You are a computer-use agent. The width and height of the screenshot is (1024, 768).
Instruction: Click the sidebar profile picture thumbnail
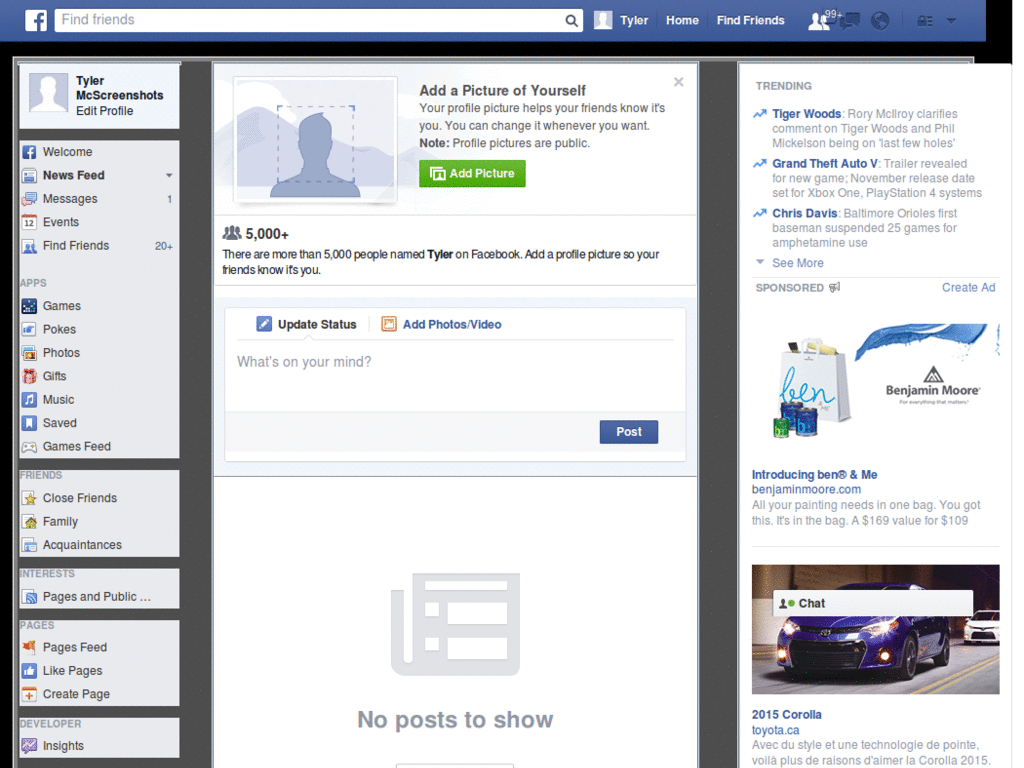(x=48, y=93)
